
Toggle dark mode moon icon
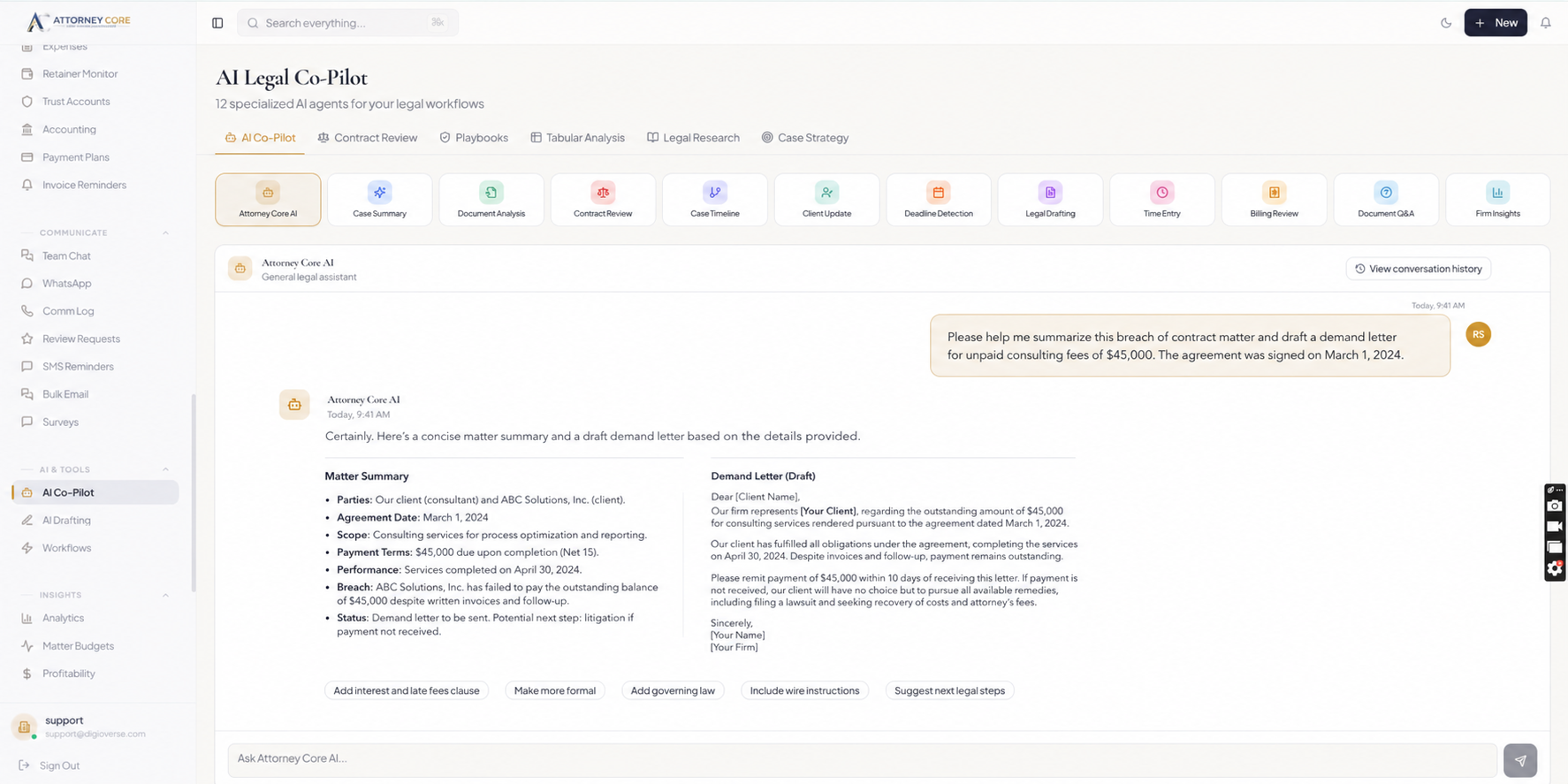pos(1446,23)
